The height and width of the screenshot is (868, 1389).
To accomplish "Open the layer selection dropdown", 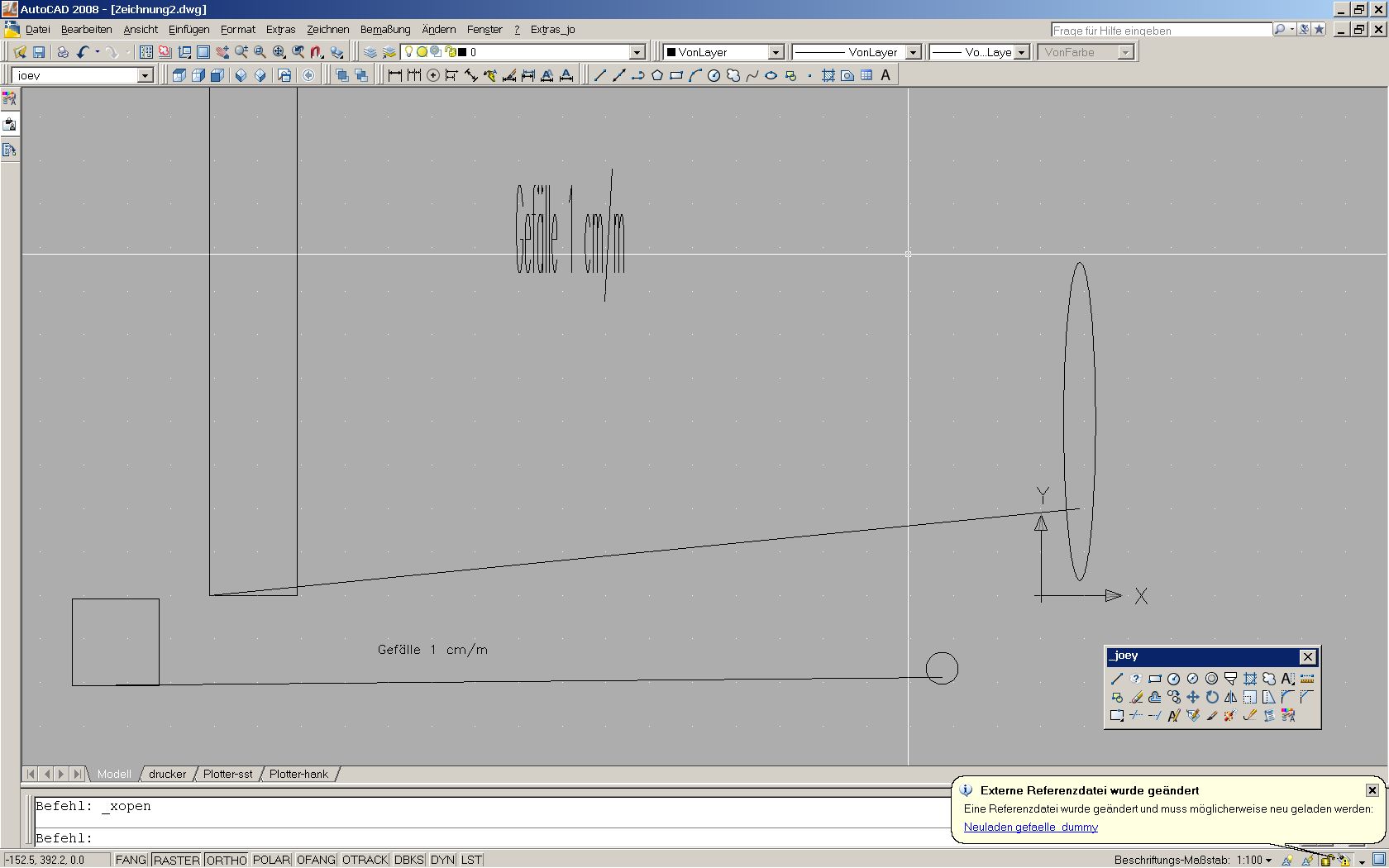I will (637, 52).
